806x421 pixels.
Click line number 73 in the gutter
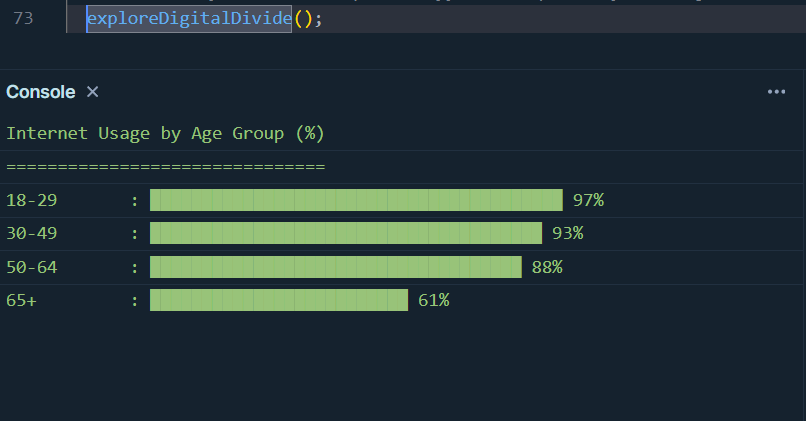pos(23,19)
